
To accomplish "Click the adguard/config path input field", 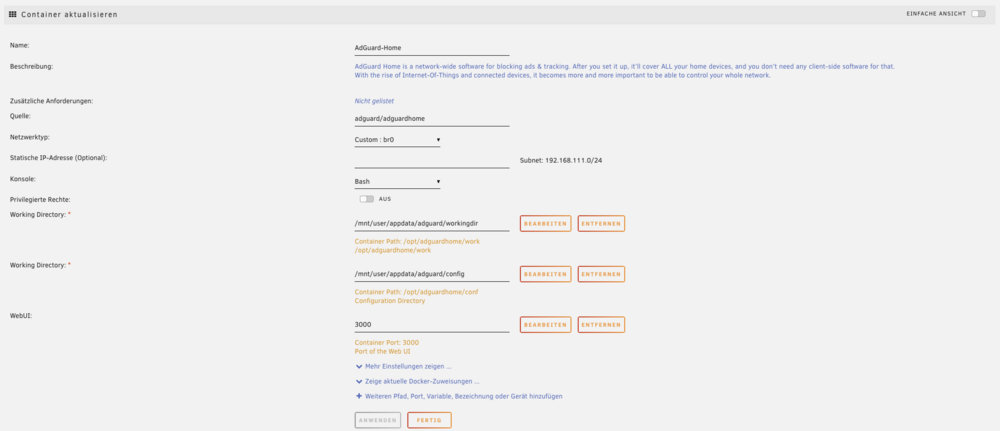I will [432, 274].
